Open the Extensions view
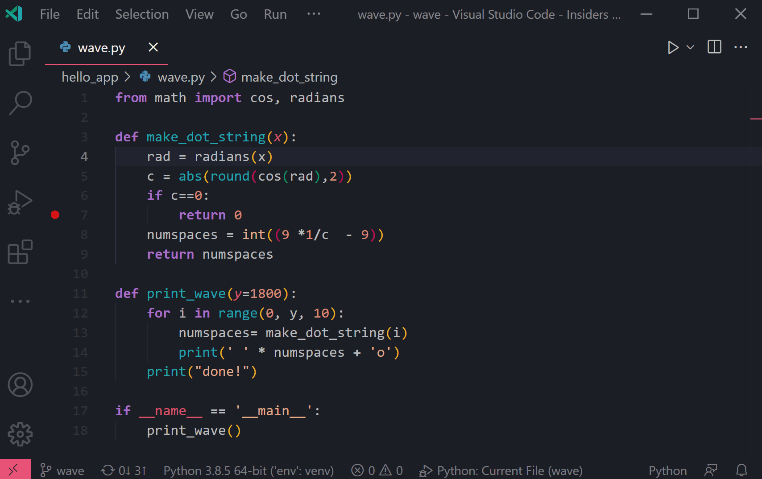The width and height of the screenshot is (762, 479). (20, 252)
